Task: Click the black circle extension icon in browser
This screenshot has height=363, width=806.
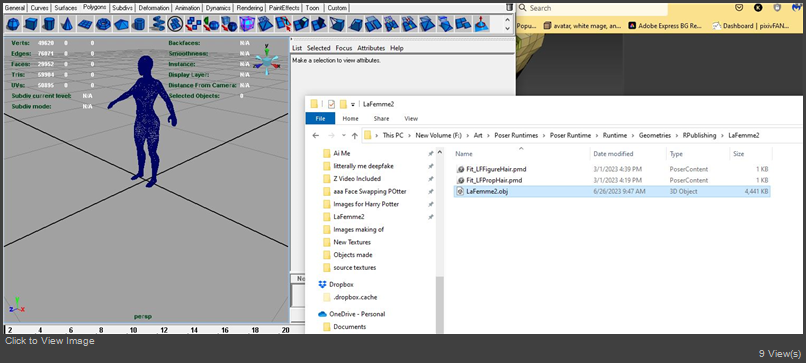Action: pos(758,8)
